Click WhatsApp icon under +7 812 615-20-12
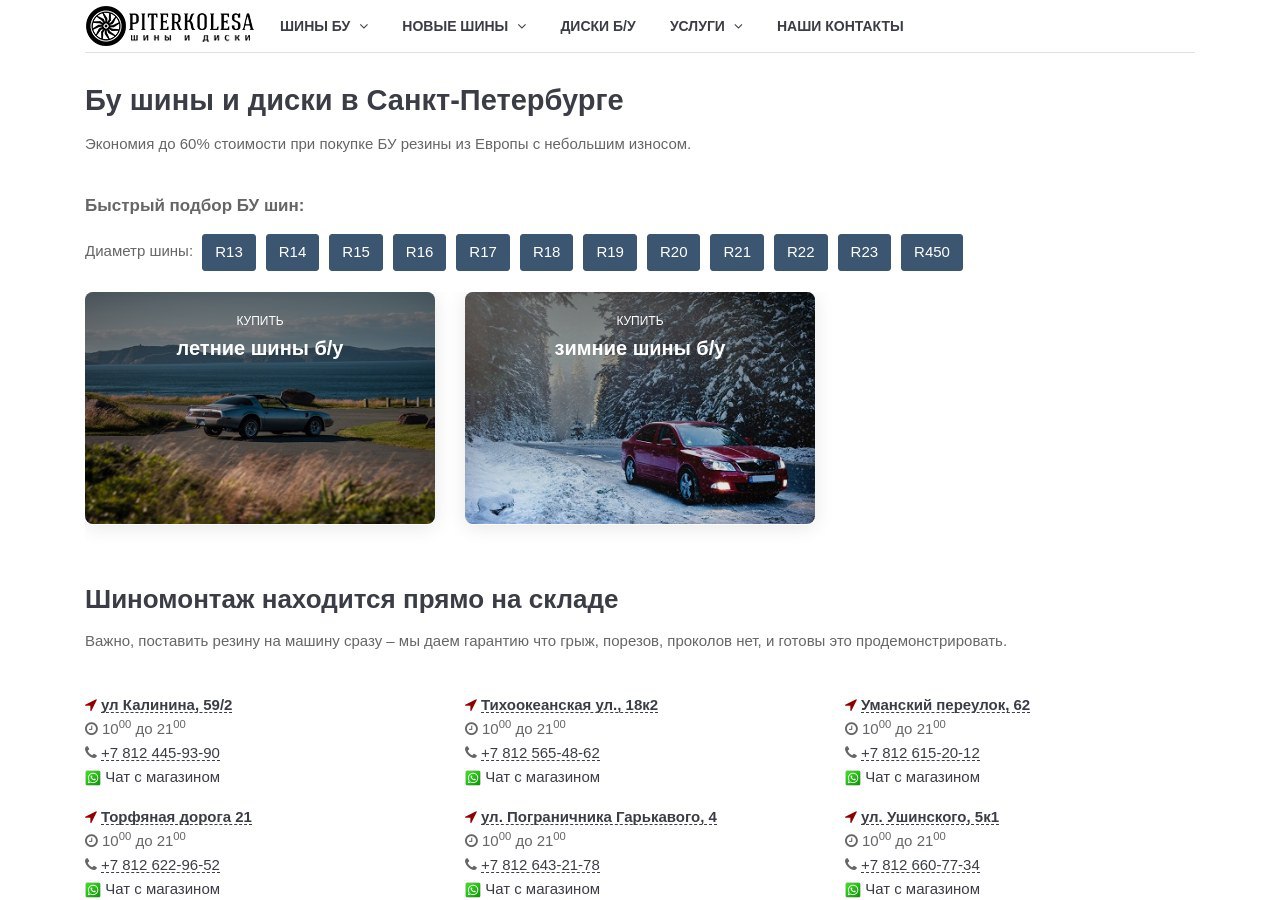 853,778
